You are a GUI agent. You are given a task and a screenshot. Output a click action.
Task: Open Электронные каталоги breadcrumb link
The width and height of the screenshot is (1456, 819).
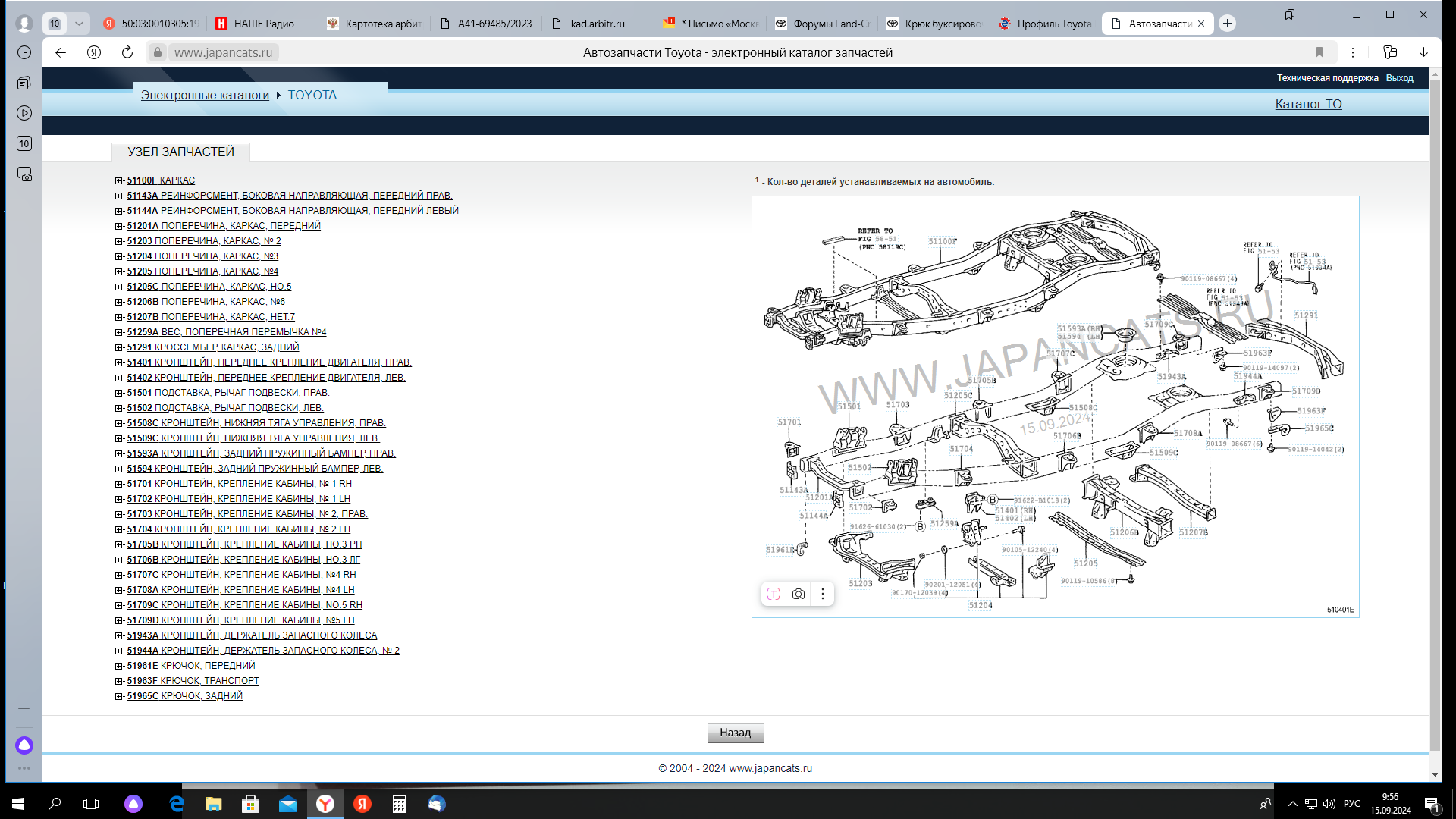205,95
